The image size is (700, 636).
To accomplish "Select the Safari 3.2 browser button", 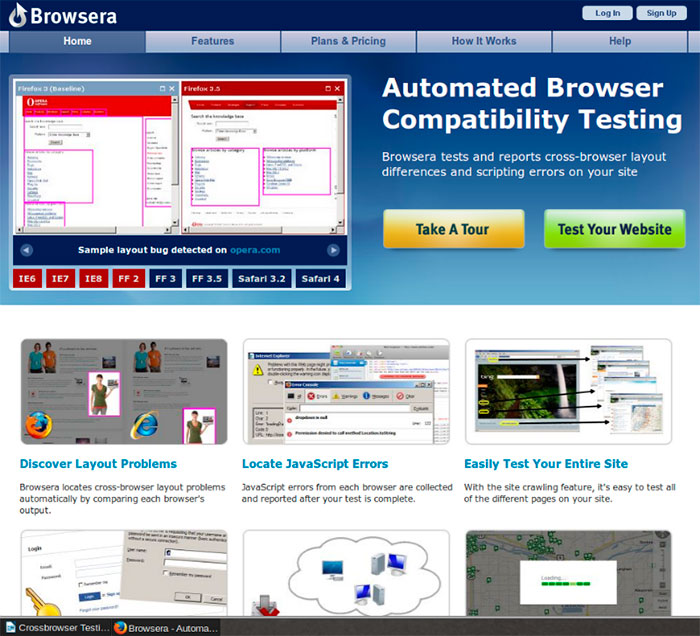I will pyautogui.click(x=262, y=279).
